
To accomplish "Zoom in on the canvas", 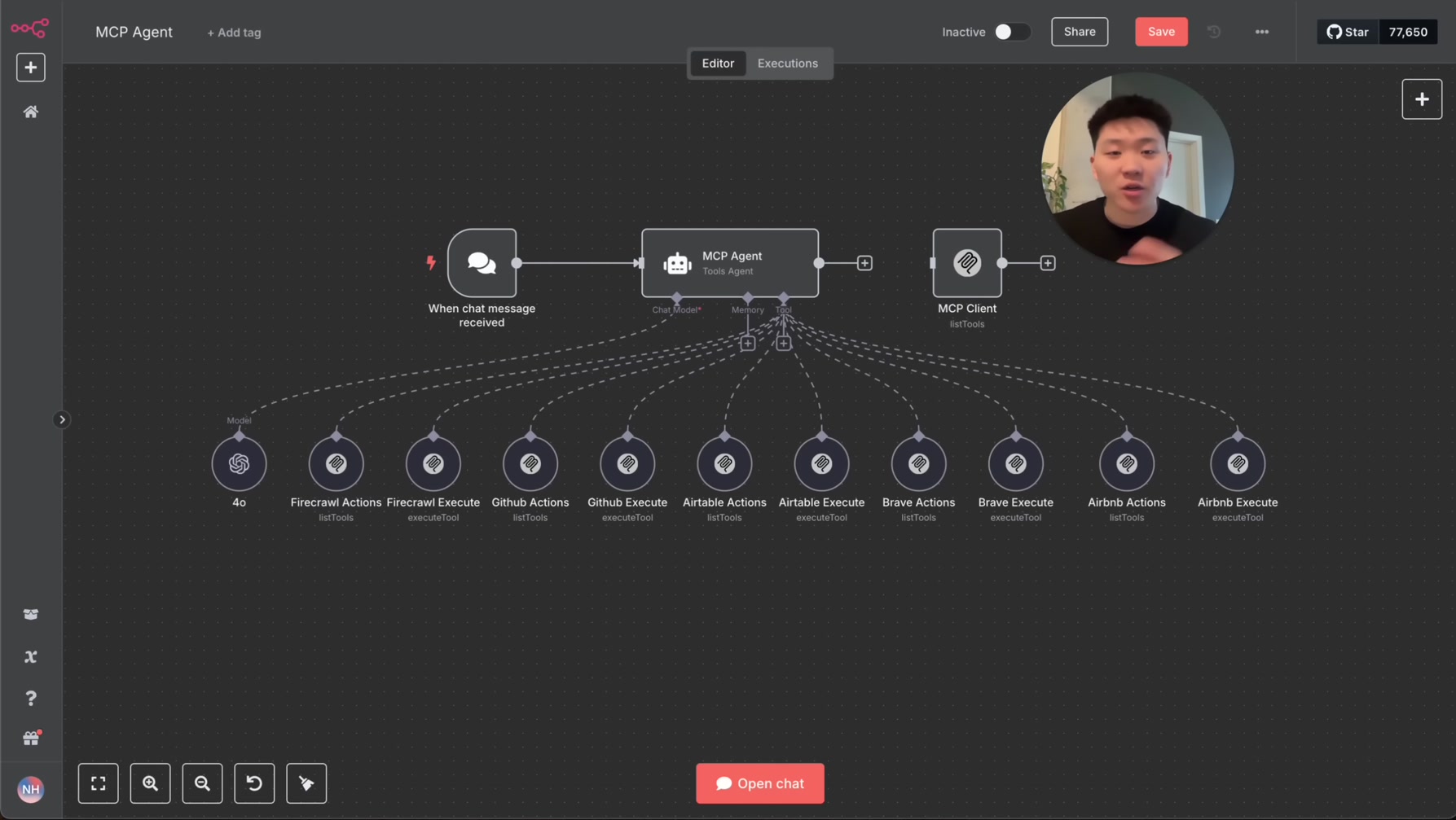I will (x=151, y=783).
